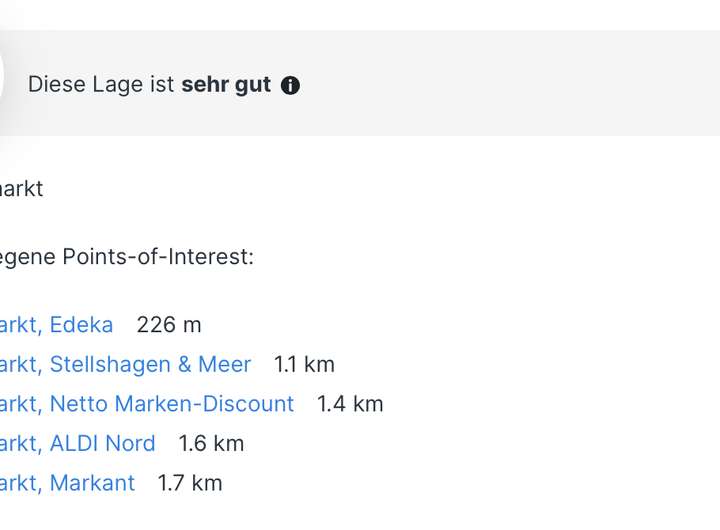The image size is (720, 530).
Task: Follow the Markant supermarket link
Action: pyautogui.click(x=67, y=483)
